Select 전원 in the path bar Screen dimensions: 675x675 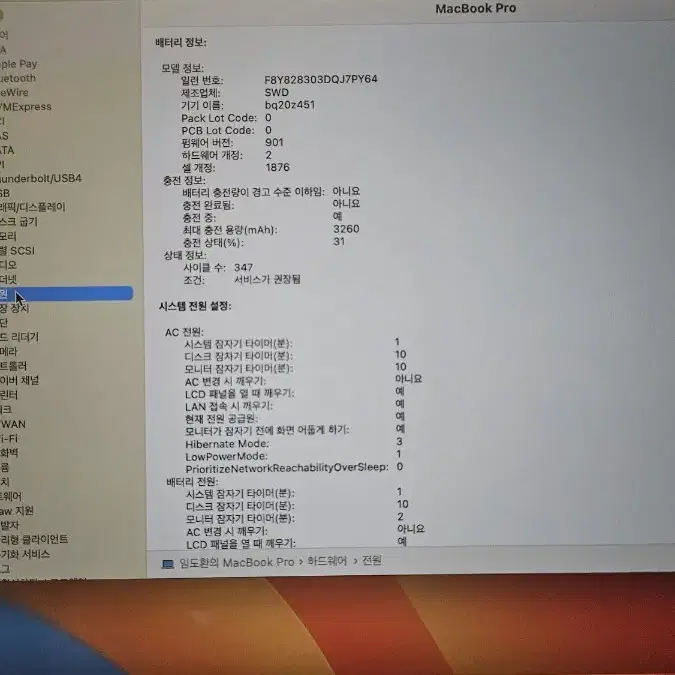[x=372, y=560]
